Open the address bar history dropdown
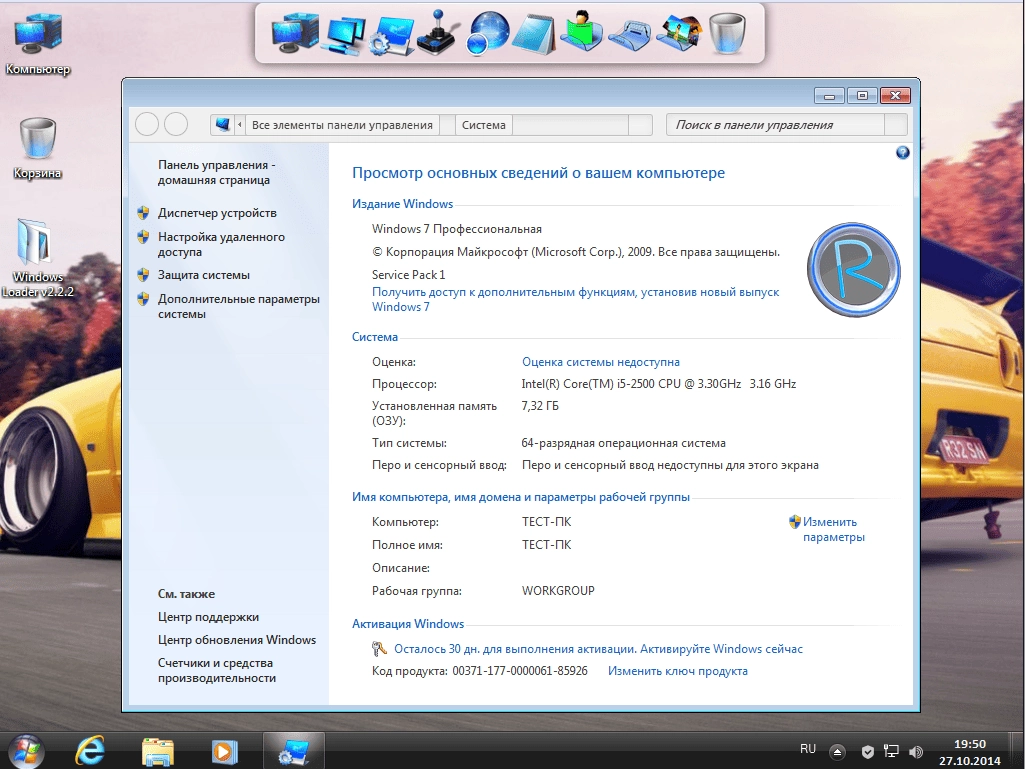This screenshot has height=769, width=1025. [640, 125]
